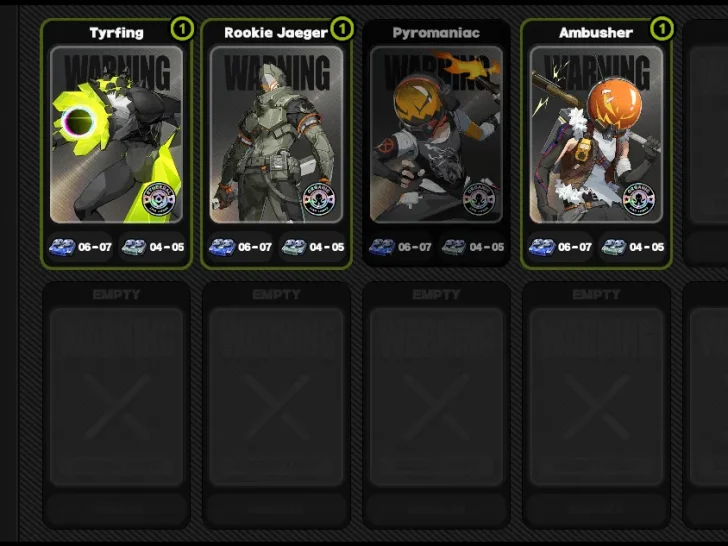Select the Rookie Jaeger card portrait
Image resolution: width=728 pixels, height=546 pixels.
tap(276, 135)
